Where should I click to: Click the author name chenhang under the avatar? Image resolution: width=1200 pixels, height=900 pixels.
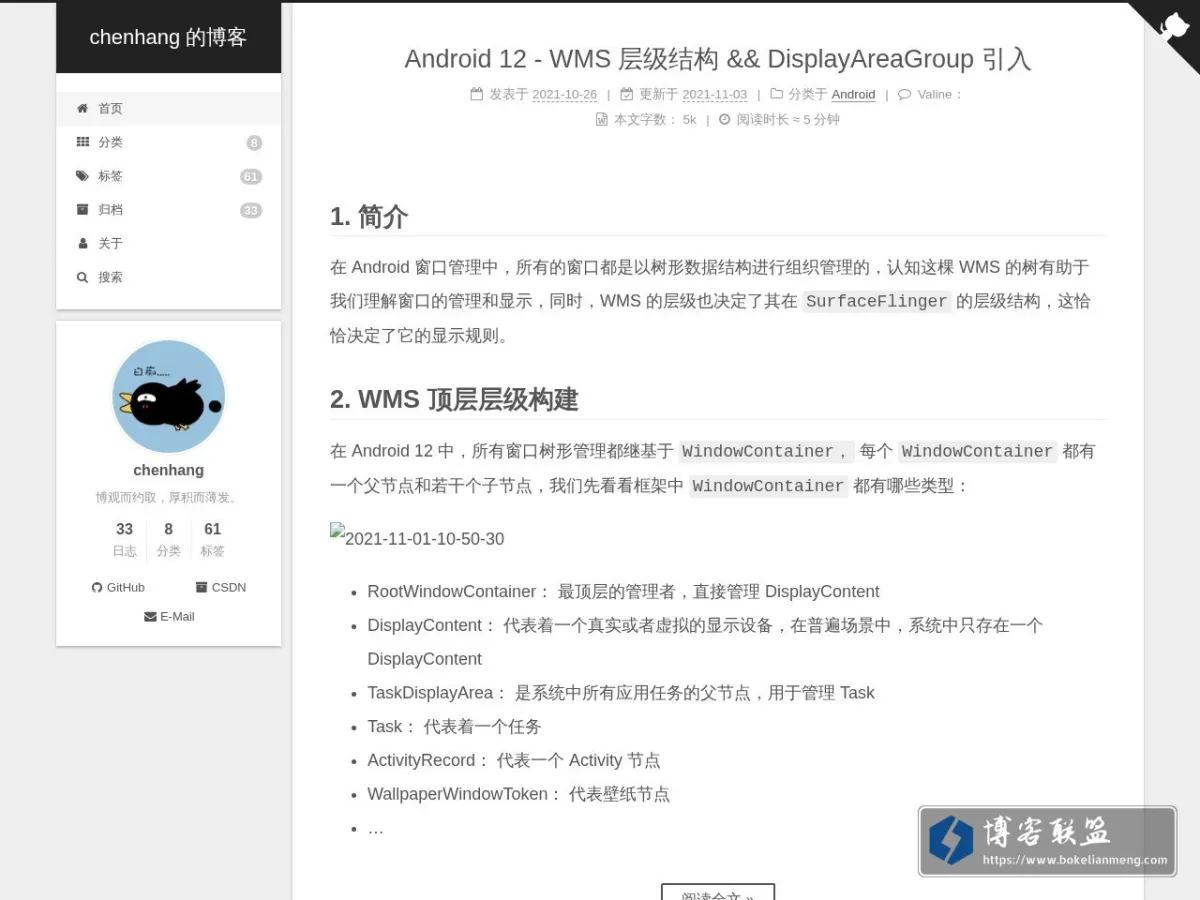pos(168,470)
